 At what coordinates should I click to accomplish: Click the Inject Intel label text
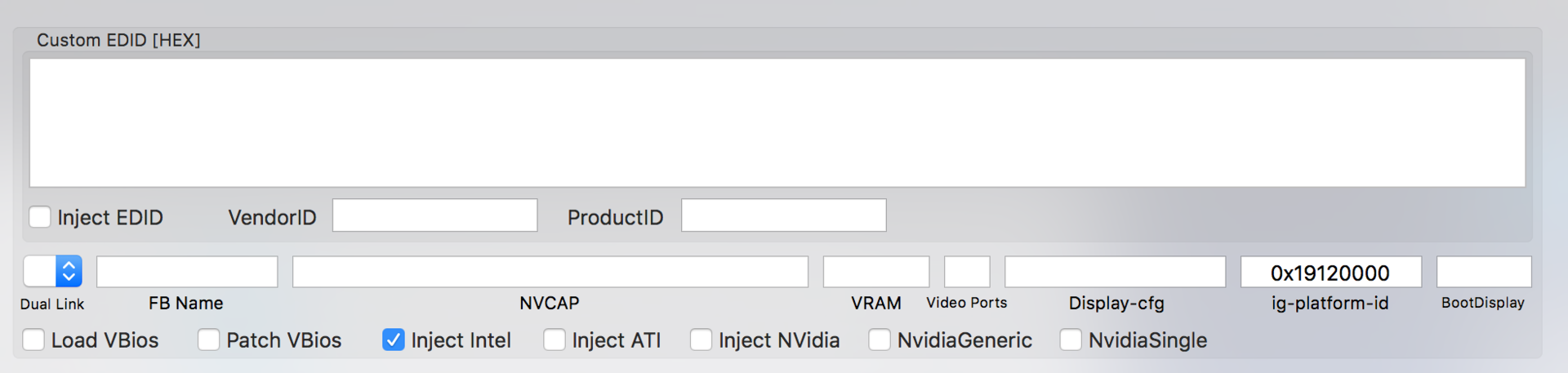461,340
